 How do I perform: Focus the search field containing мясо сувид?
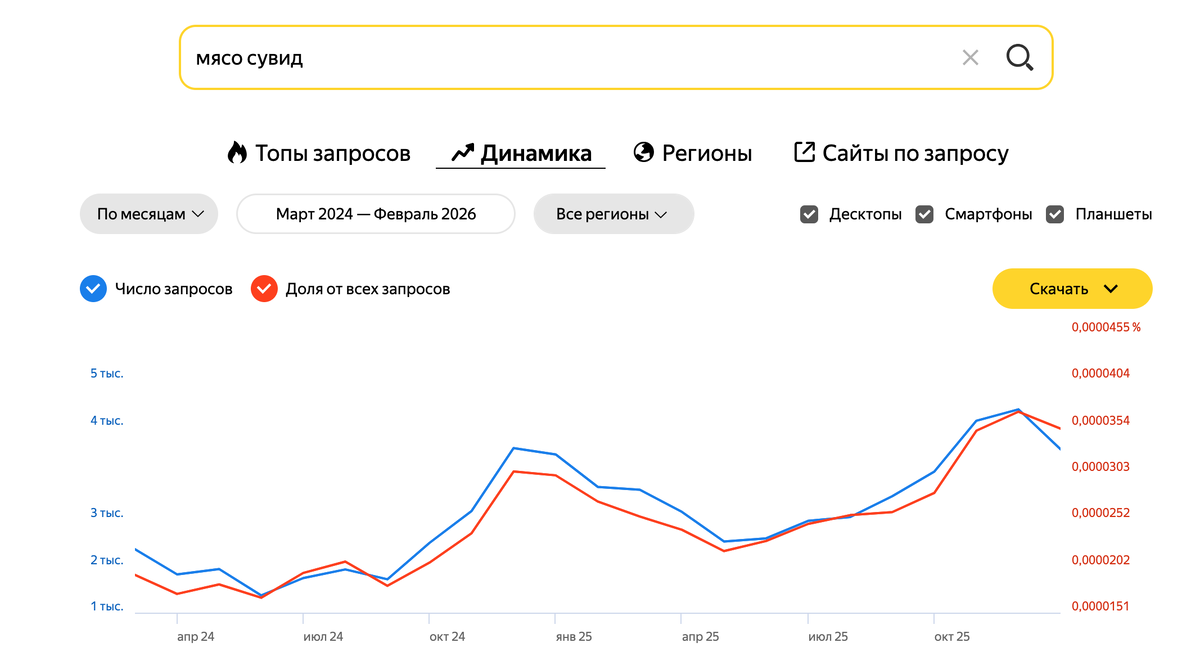click(560, 58)
